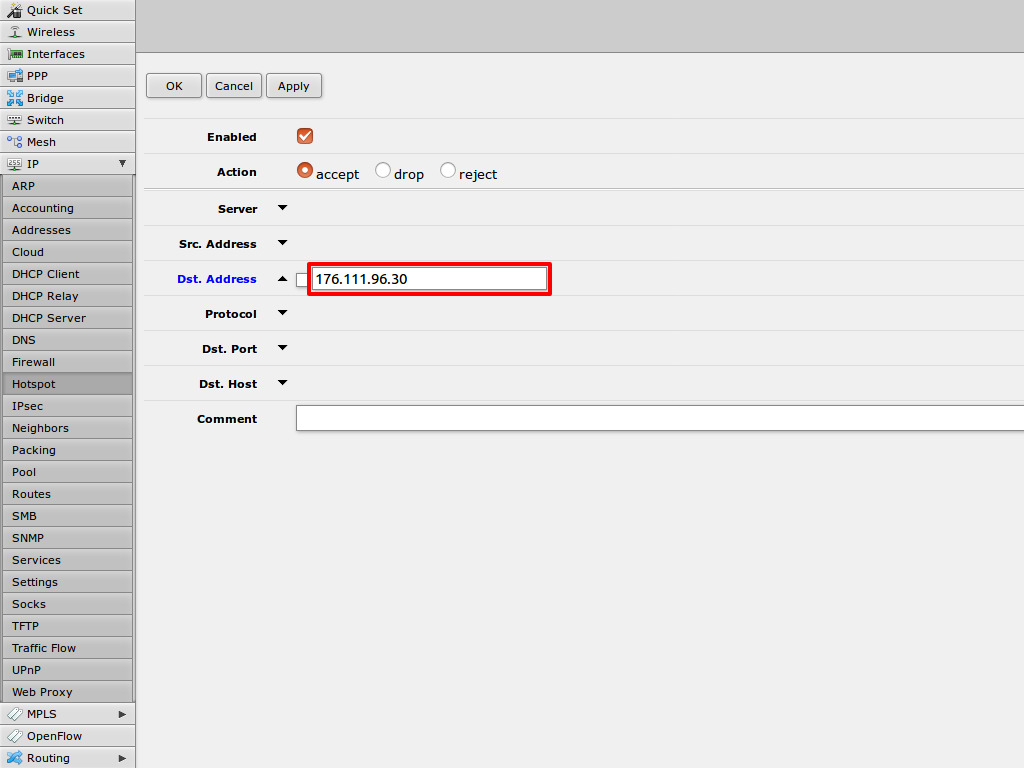The height and width of the screenshot is (768, 1024).
Task: Uncheck the Enabled checkbox
Action: coord(305,136)
